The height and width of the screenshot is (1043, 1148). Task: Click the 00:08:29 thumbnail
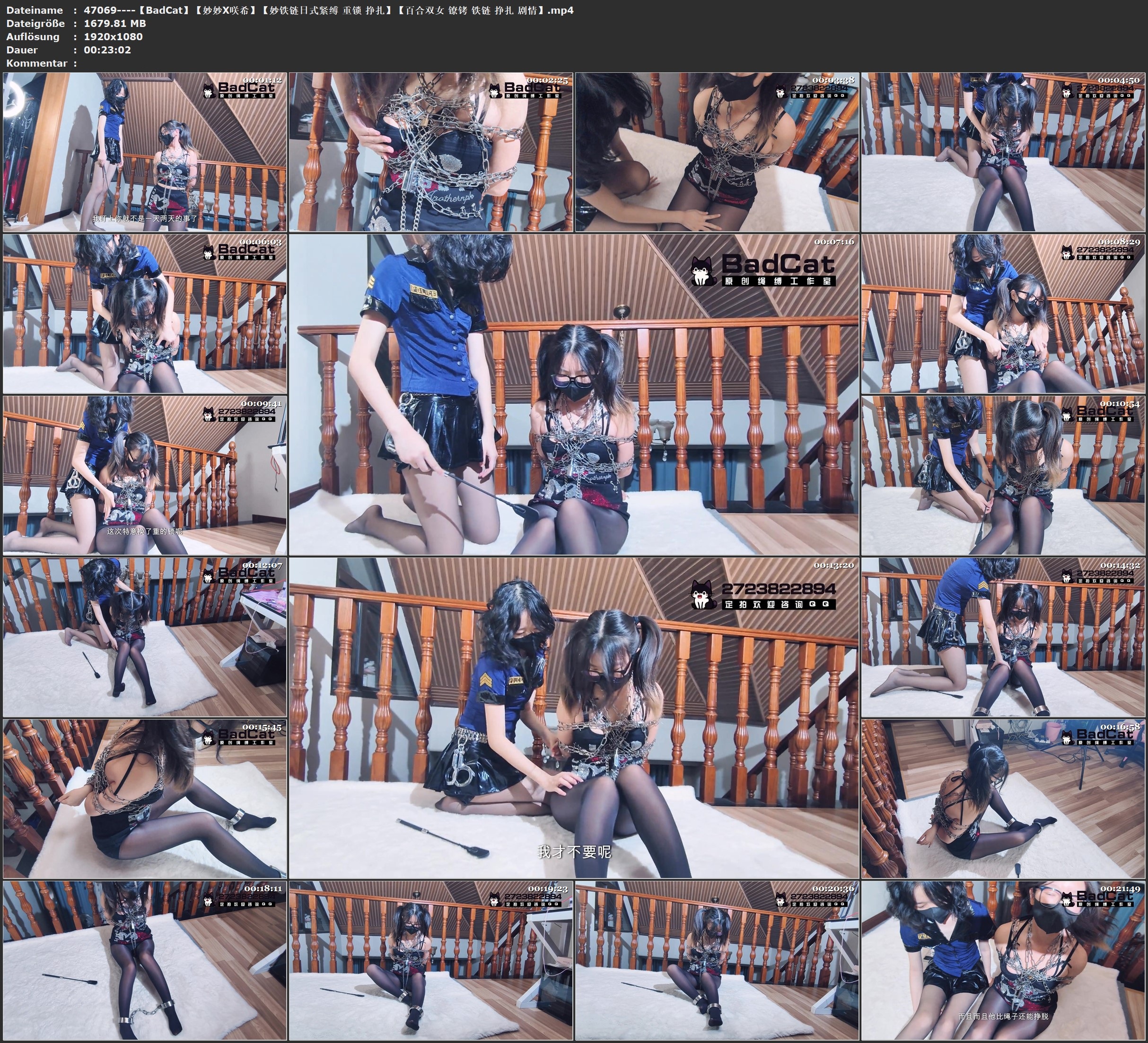click(1003, 313)
